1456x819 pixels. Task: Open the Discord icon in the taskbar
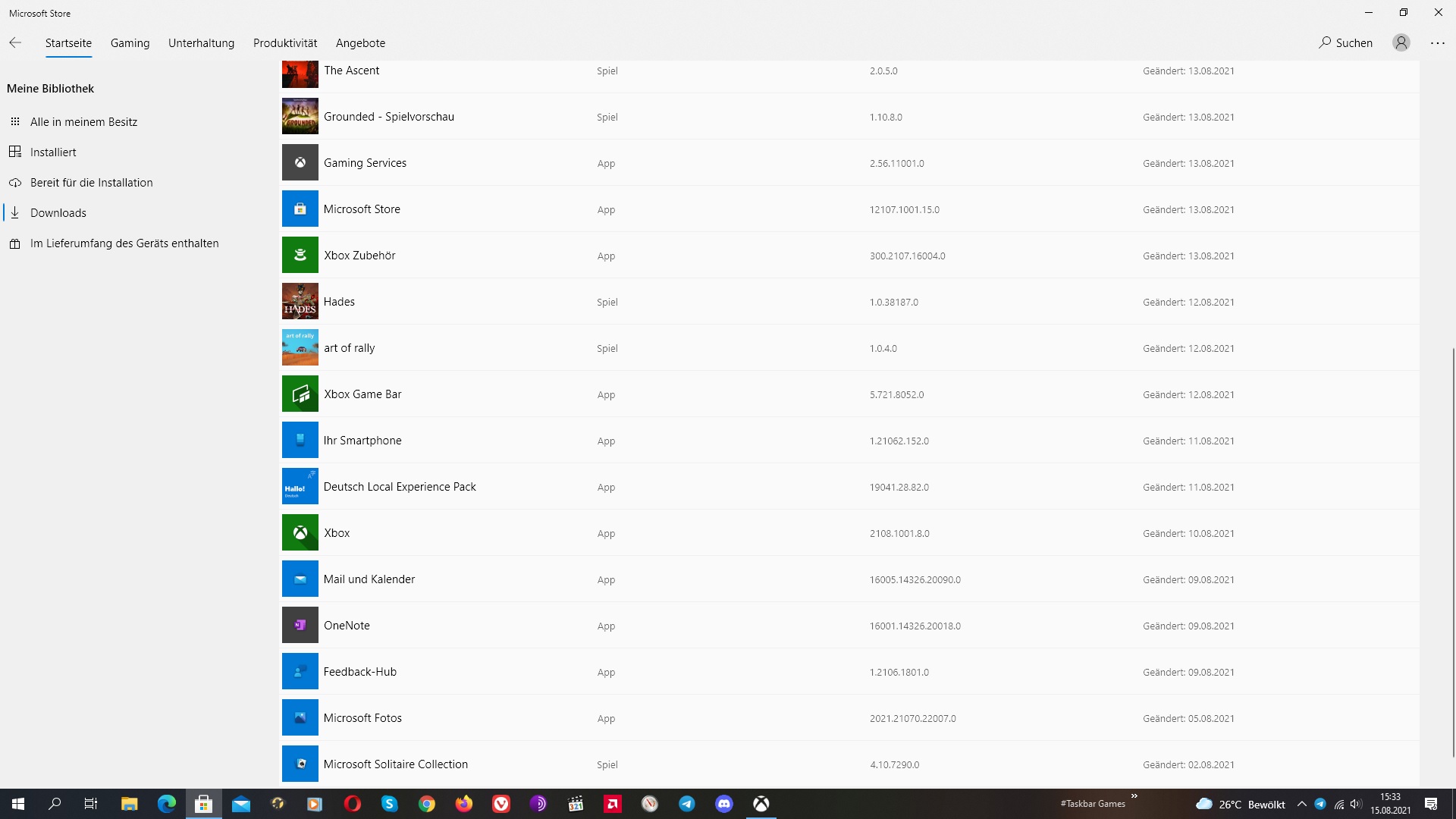coord(724,804)
